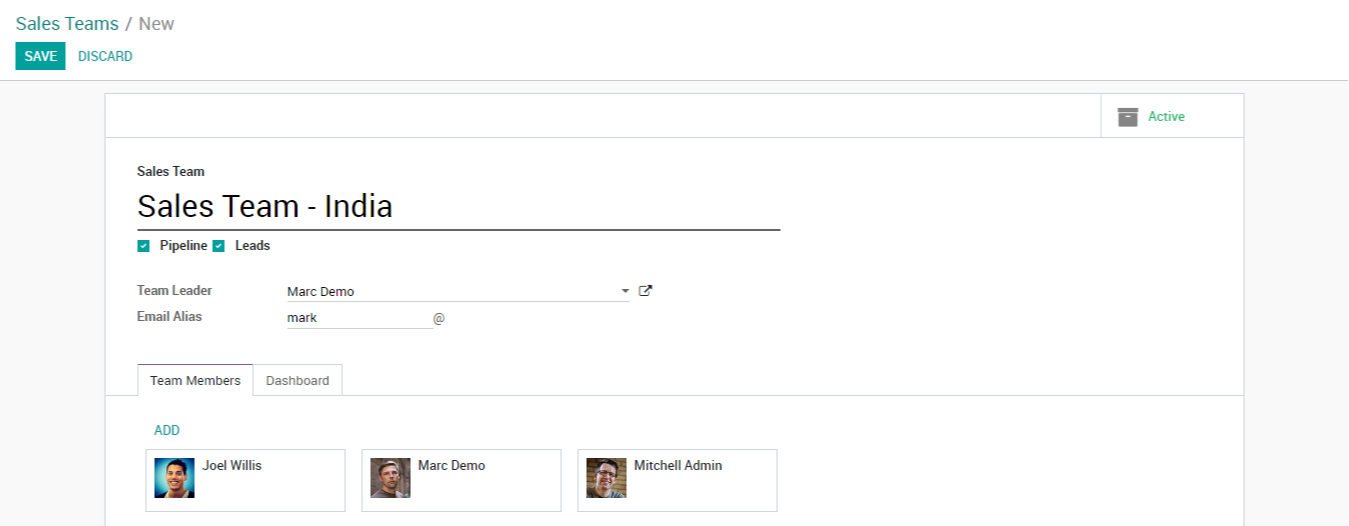
Task: Expand the Team Leader dropdown arrow
Action: coord(625,292)
